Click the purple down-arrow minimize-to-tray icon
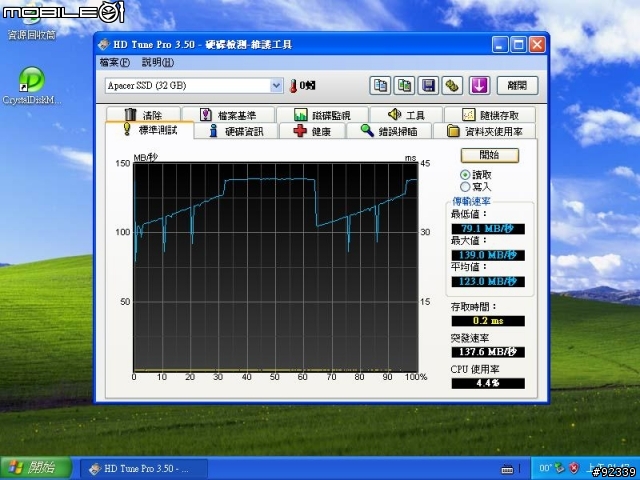The width and height of the screenshot is (640, 480). tap(479, 86)
